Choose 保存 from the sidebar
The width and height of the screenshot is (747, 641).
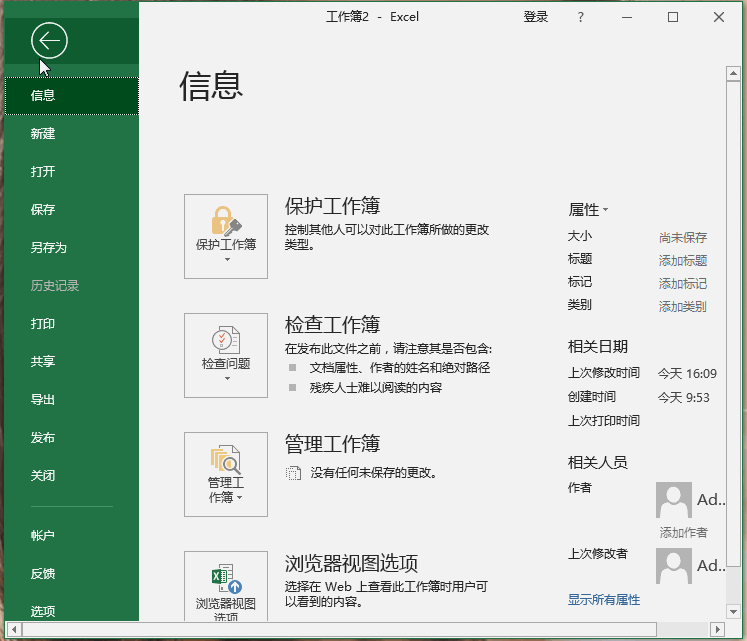click(x=71, y=210)
